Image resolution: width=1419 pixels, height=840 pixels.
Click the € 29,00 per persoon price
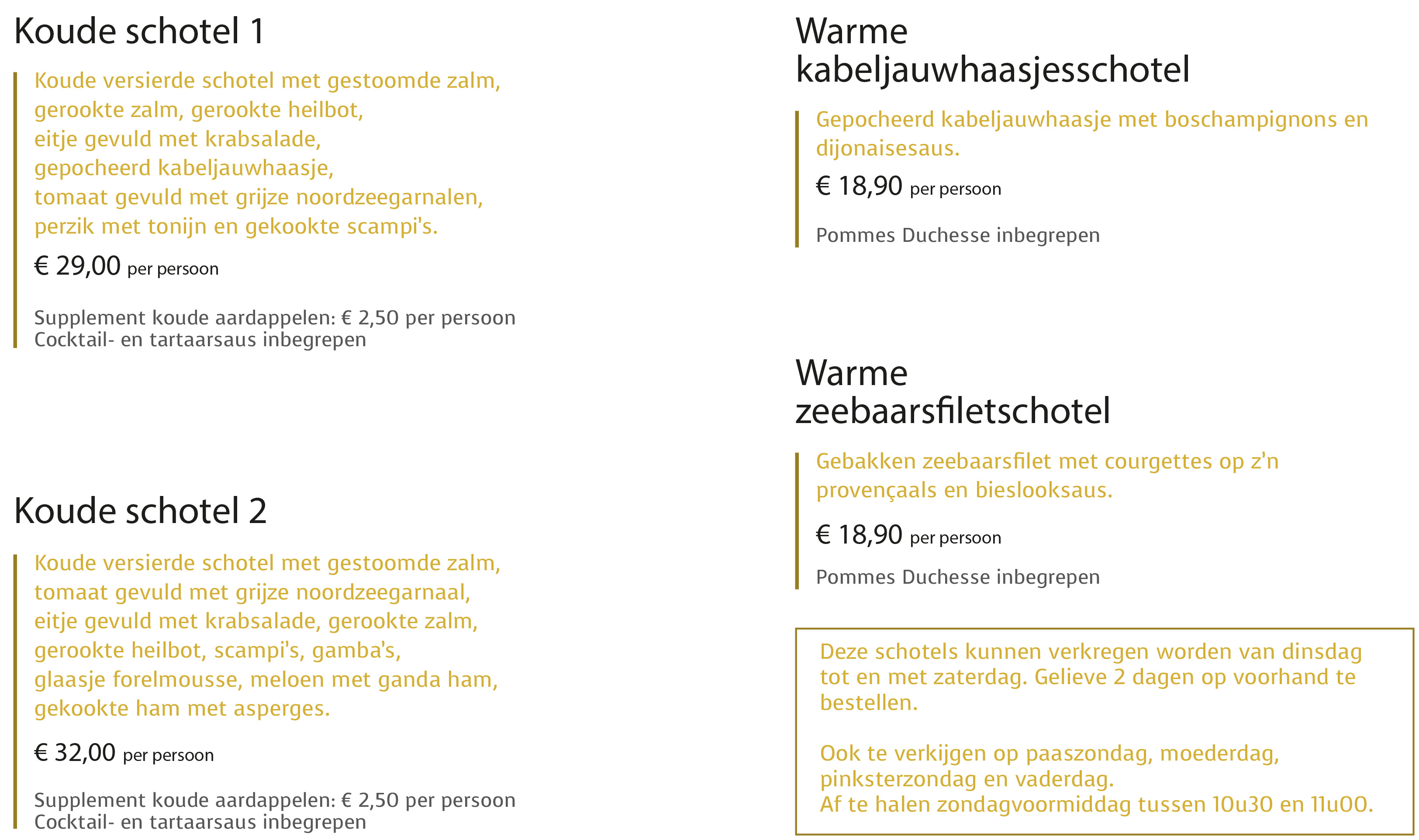(126, 266)
